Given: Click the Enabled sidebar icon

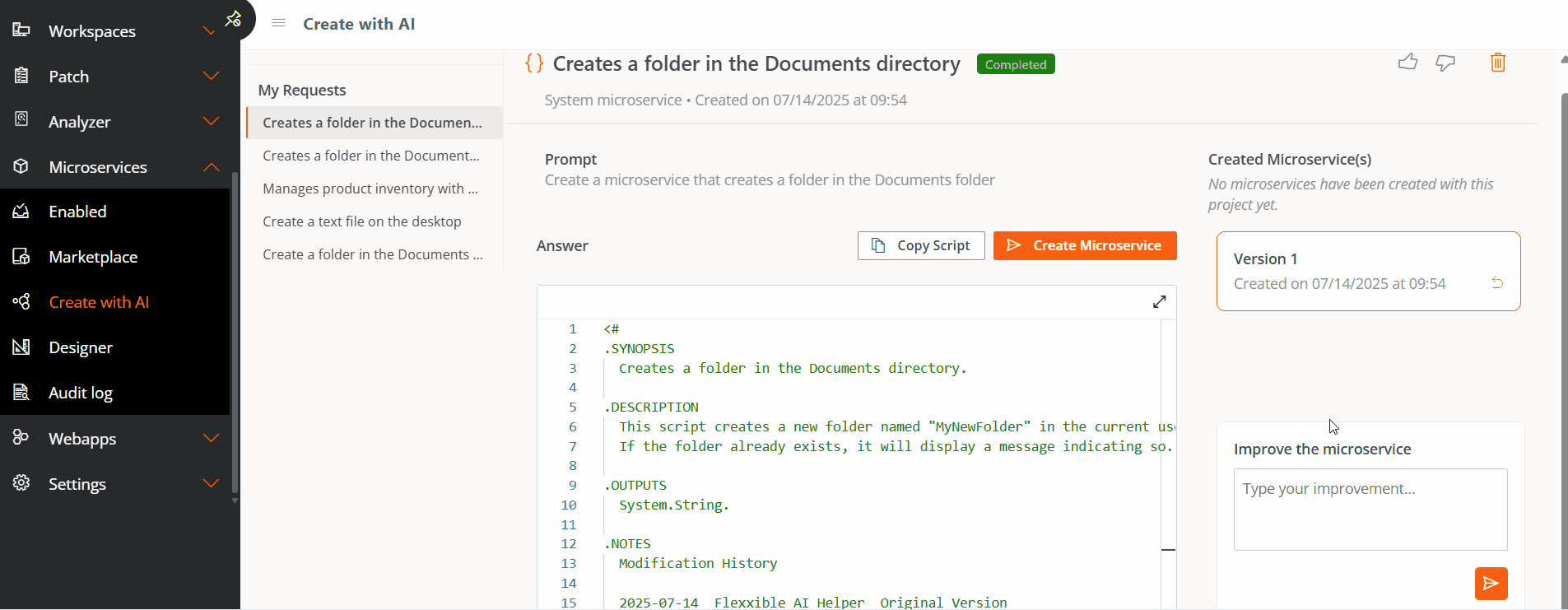Looking at the screenshot, I should [21, 212].
